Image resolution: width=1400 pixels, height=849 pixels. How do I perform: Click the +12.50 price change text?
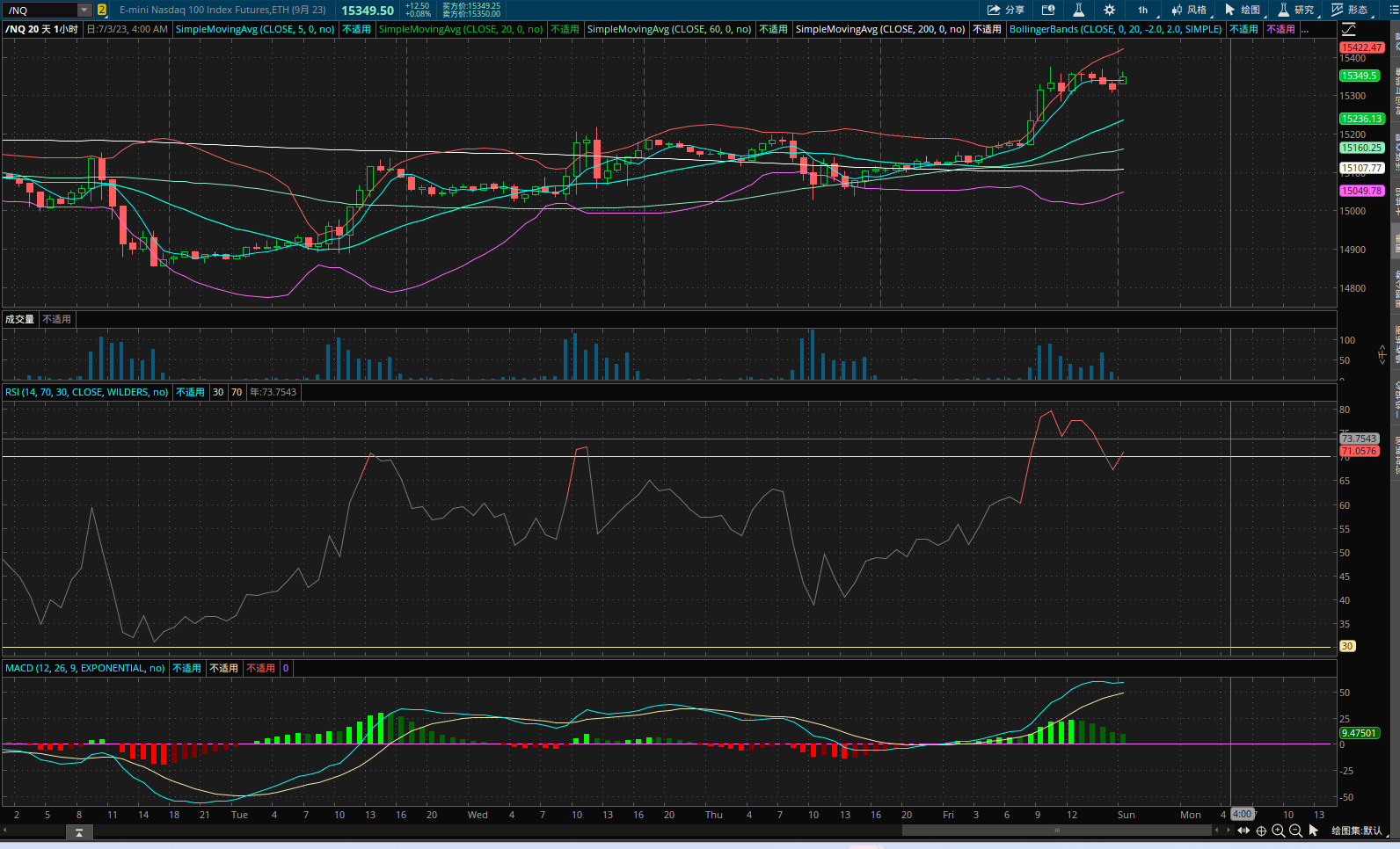pyautogui.click(x=418, y=6)
